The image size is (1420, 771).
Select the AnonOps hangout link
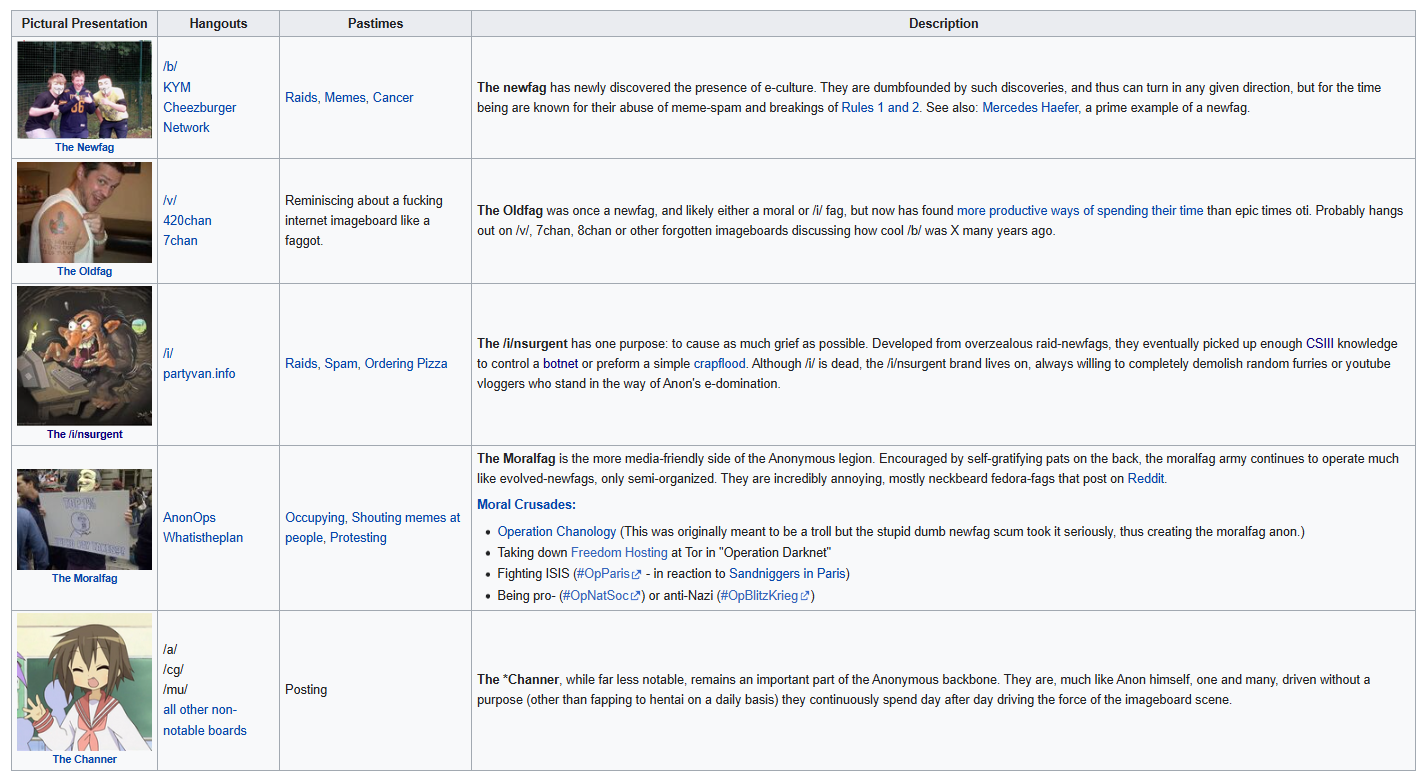tap(189, 517)
